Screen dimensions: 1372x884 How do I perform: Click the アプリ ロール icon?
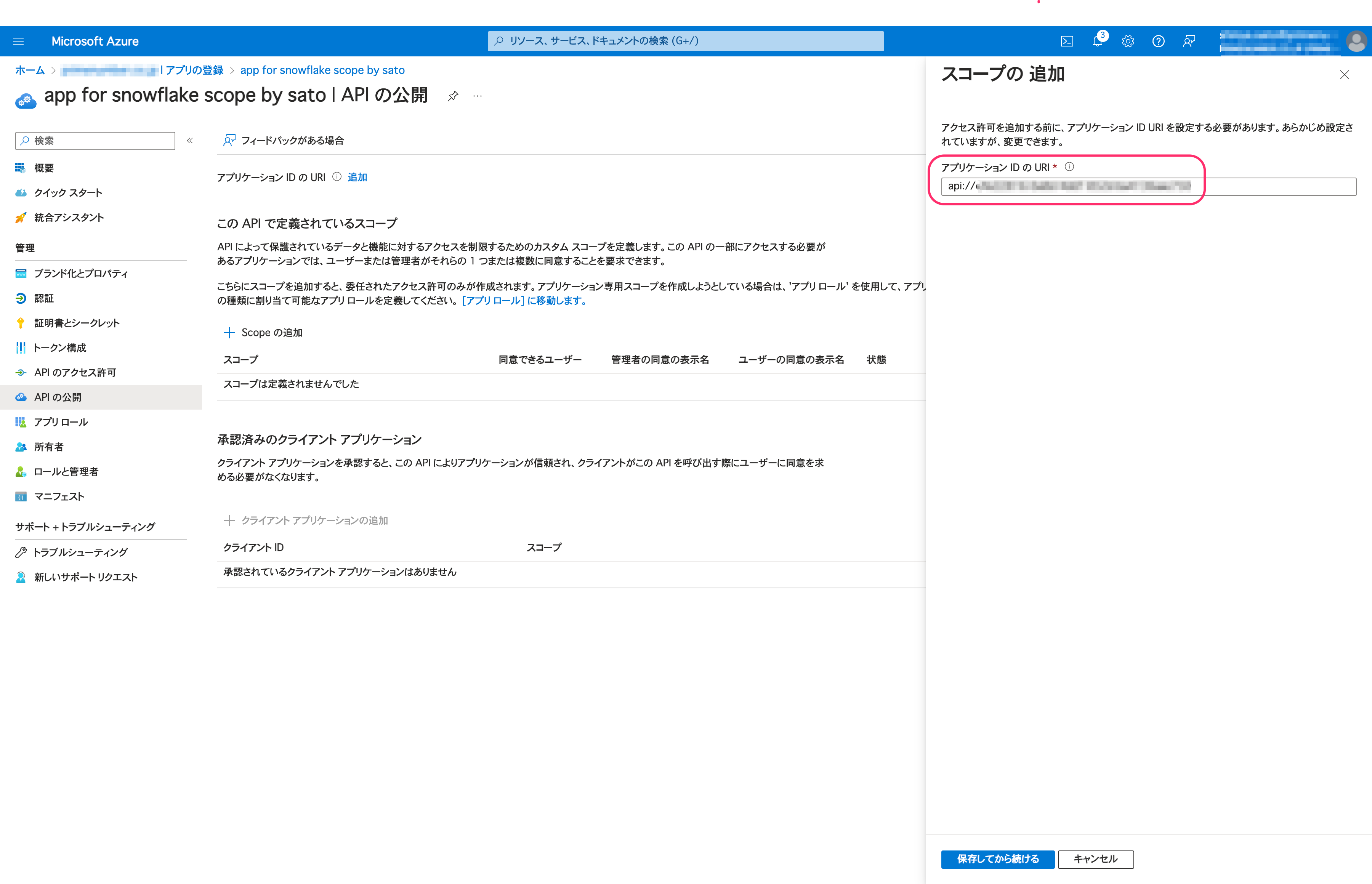click(x=21, y=422)
